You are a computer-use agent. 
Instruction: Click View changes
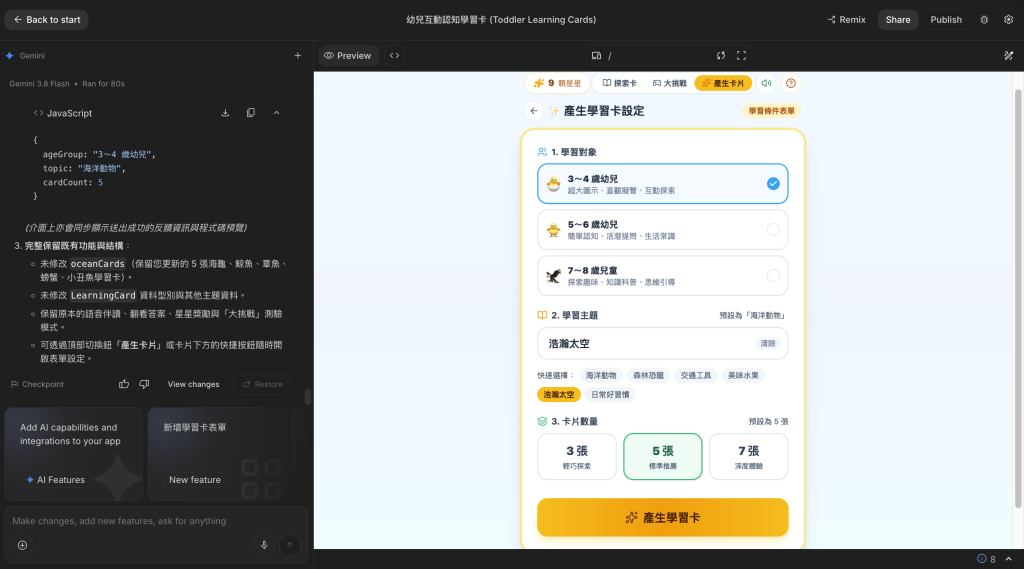[x=193, y=384]
